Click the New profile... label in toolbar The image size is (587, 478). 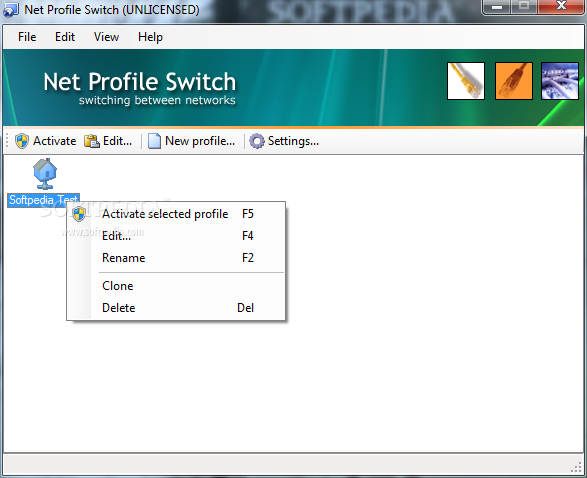(x=200, y=141)
